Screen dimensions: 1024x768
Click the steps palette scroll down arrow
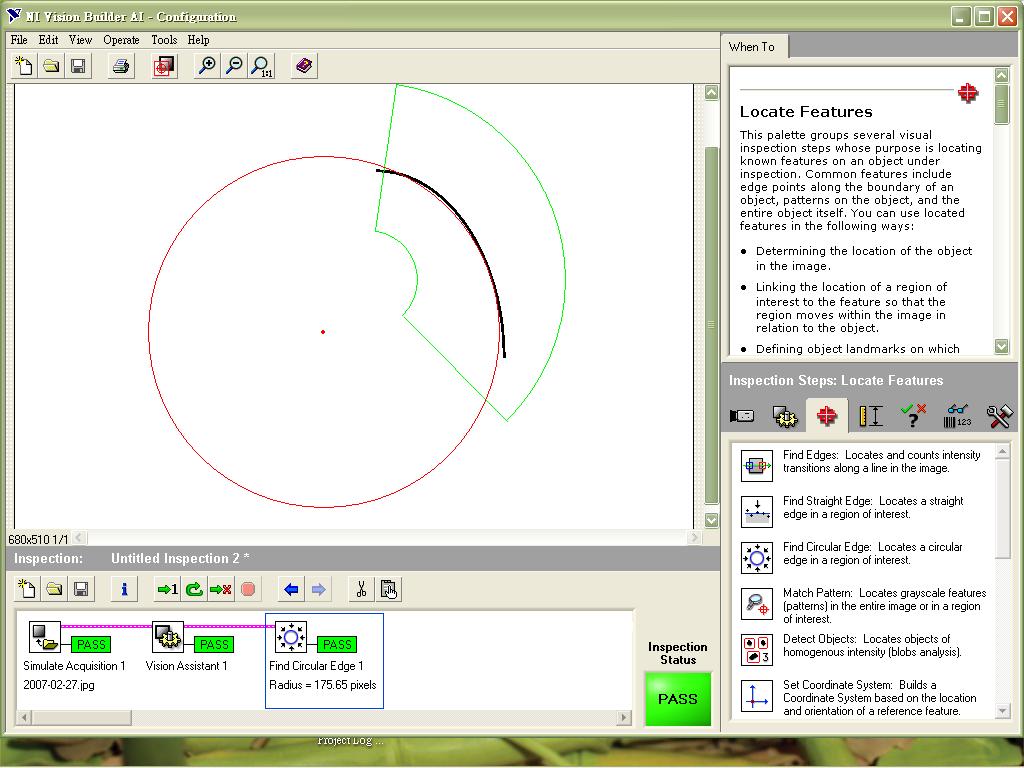(x=1002, y=711)
